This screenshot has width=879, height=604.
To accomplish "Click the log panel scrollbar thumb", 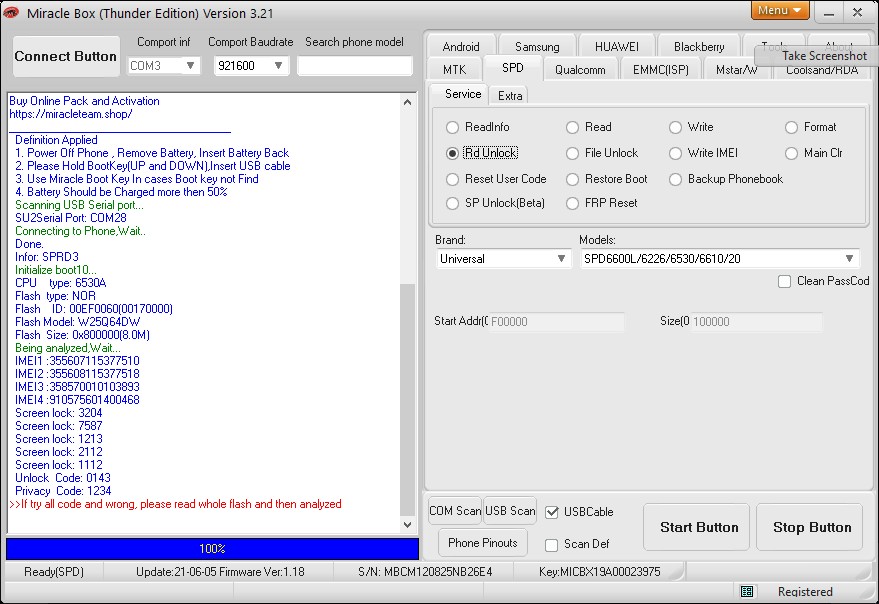I will click(408, 399).
